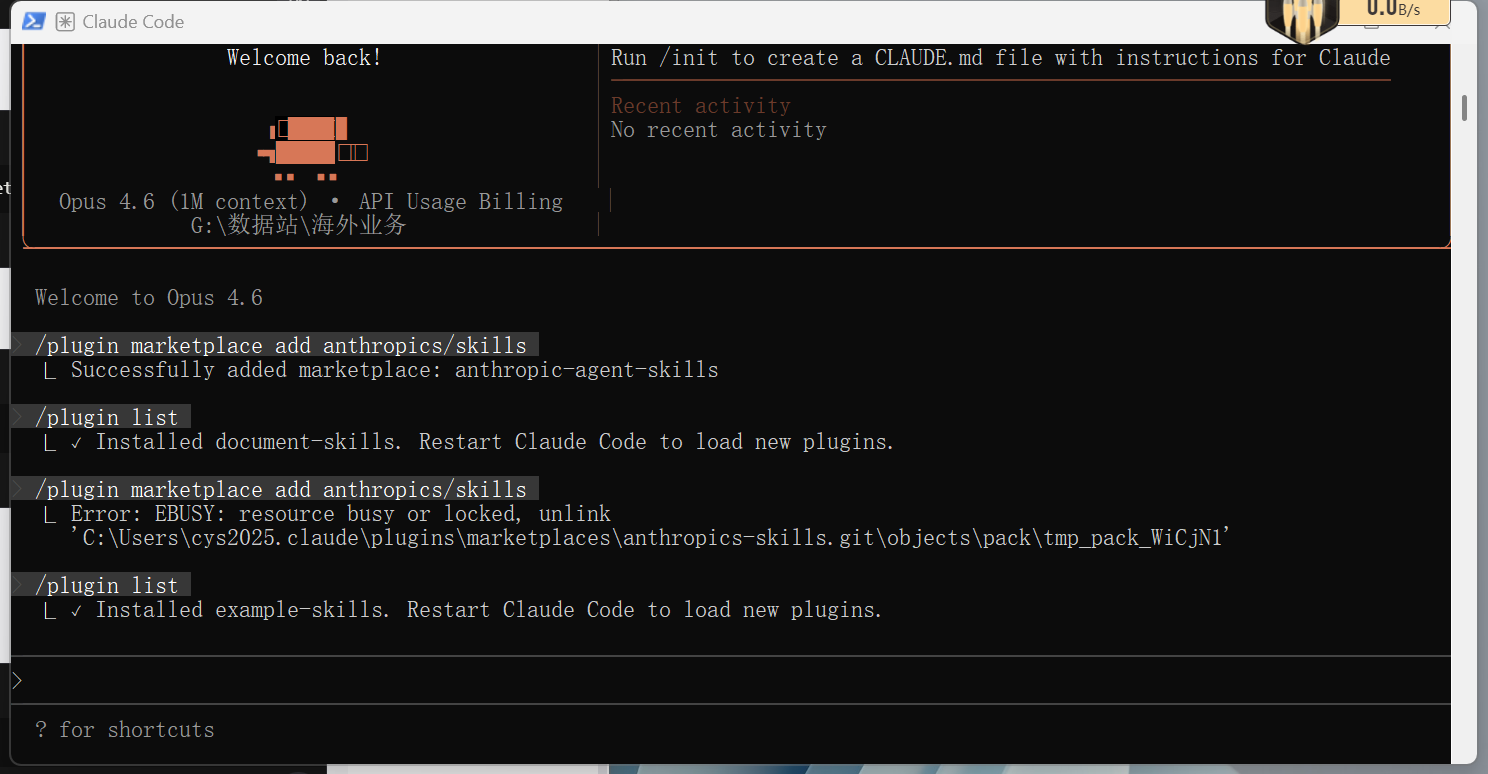Click the "Installed document-skills" result line
This screenshot has width=1488, height=774.
click(482, 442)
